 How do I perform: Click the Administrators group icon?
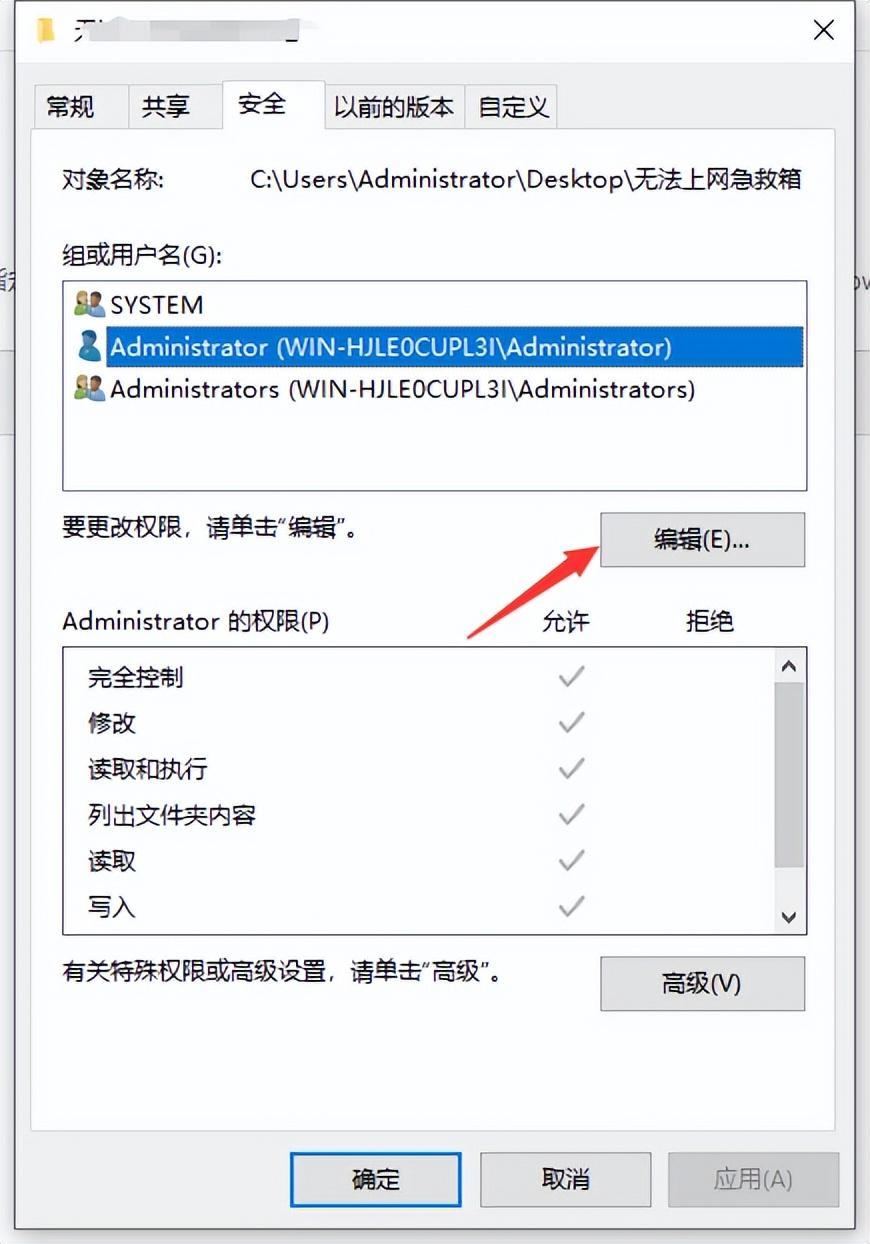tap(89, 389)
